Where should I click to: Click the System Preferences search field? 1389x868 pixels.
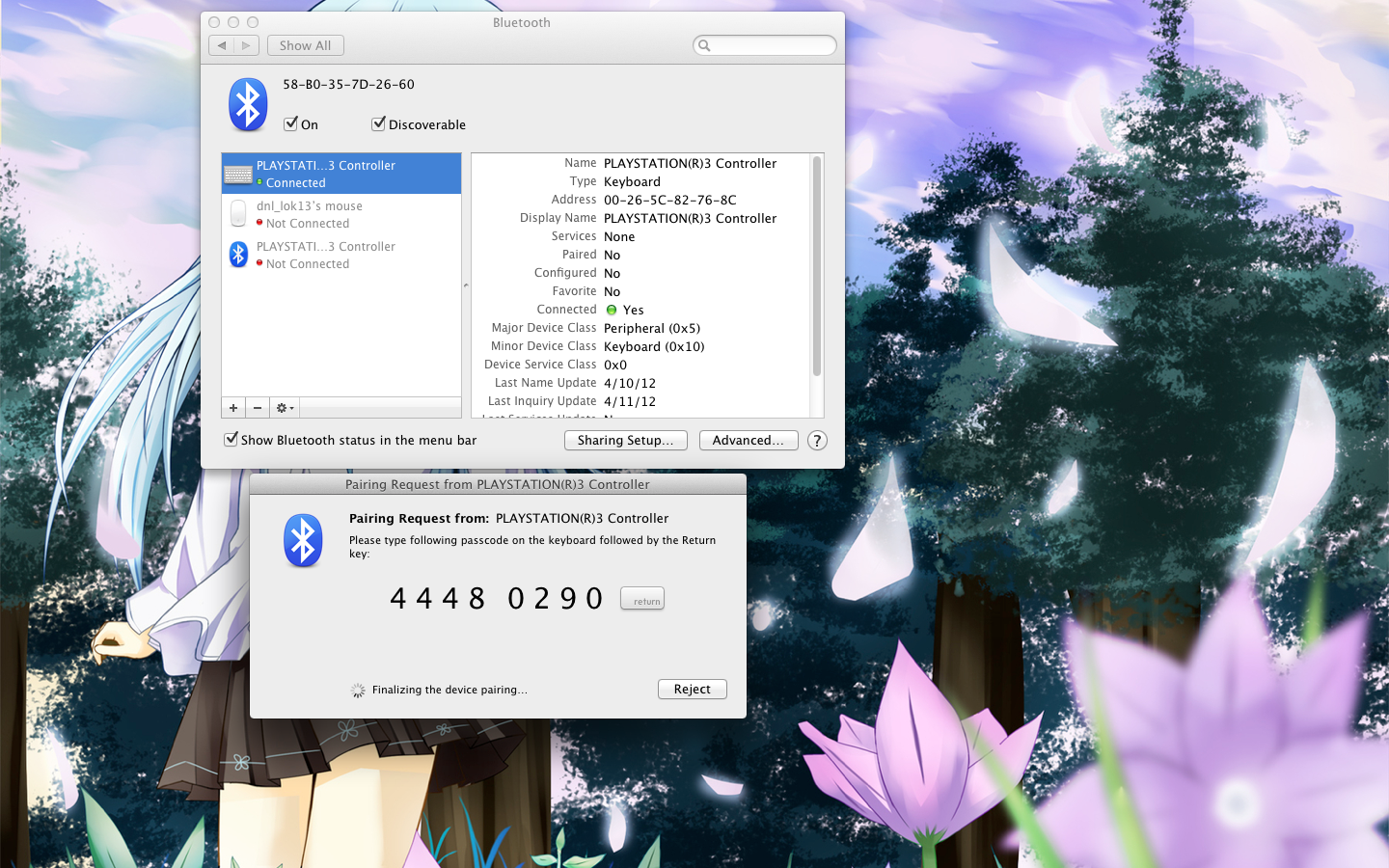point(764,45)
